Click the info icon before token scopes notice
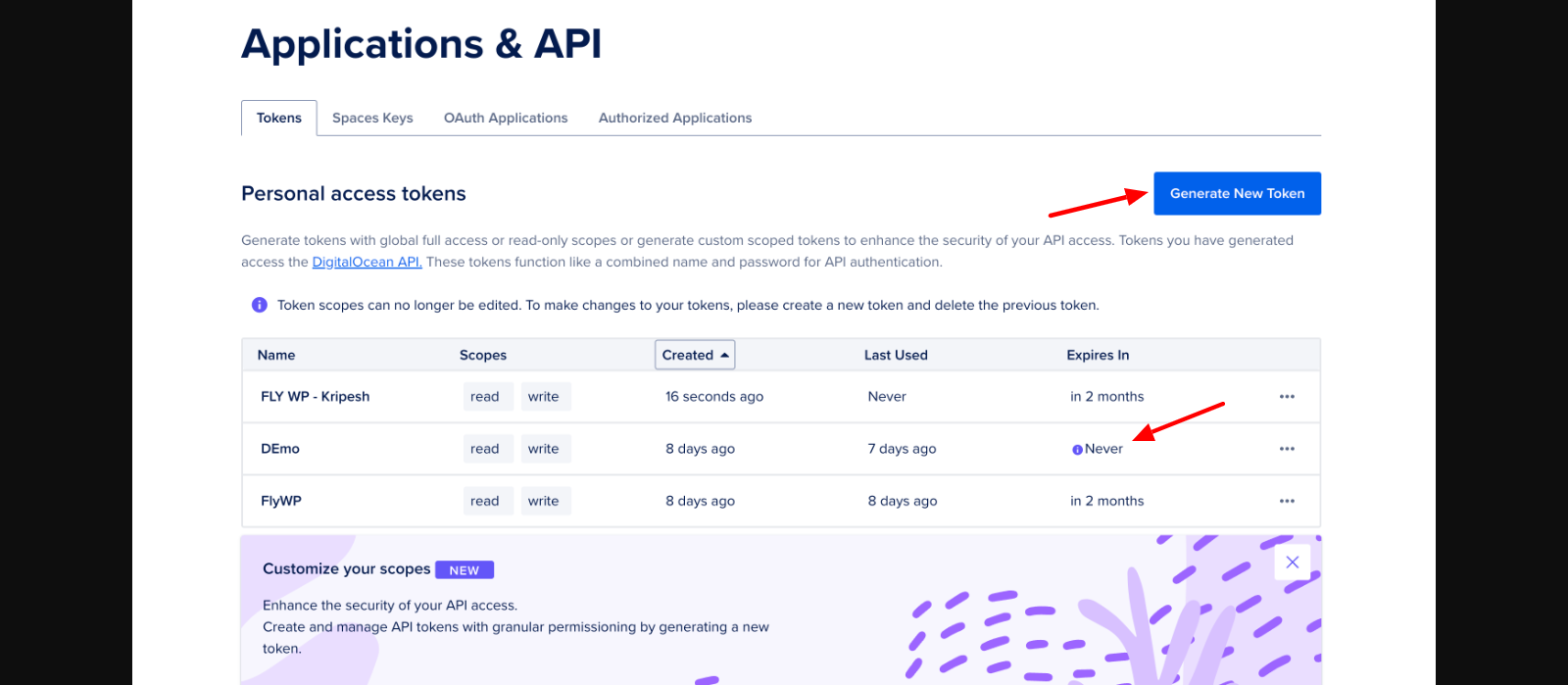 point(260,305)
